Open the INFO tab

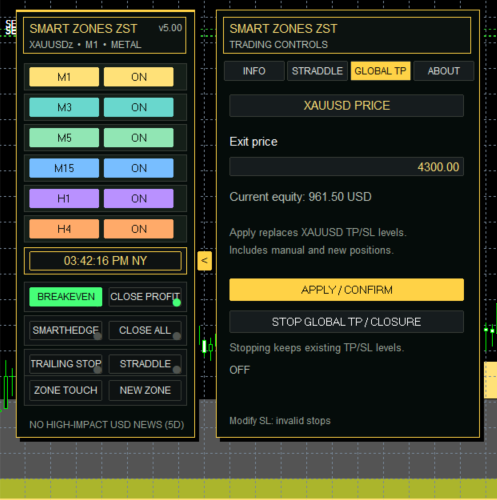[254, 71]
